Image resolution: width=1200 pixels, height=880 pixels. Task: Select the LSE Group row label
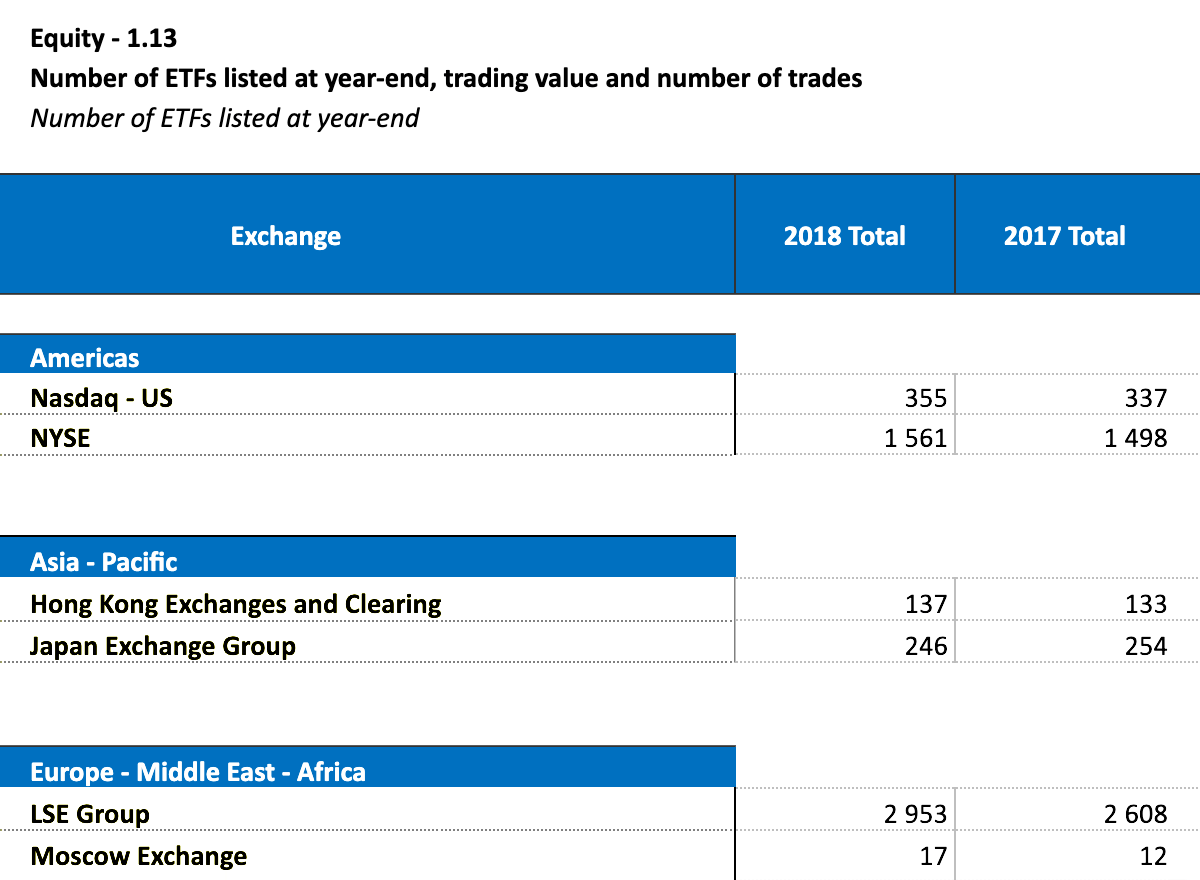(x=90, y=814)
